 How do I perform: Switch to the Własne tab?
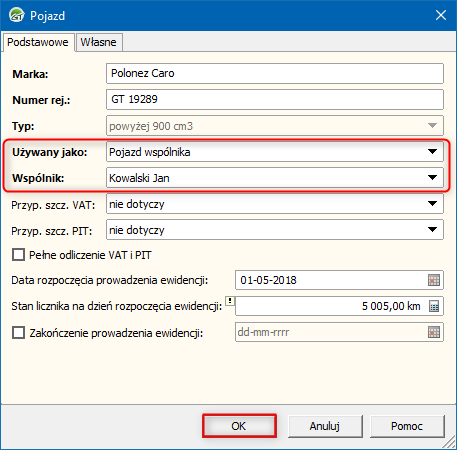click(99, 42)
